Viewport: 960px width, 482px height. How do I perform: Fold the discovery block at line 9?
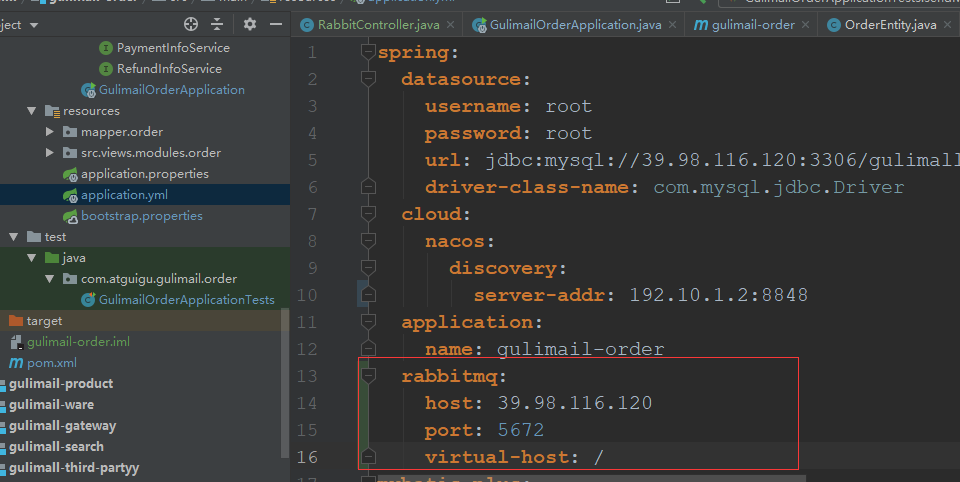pyautogui.click(x=368, y=268)
